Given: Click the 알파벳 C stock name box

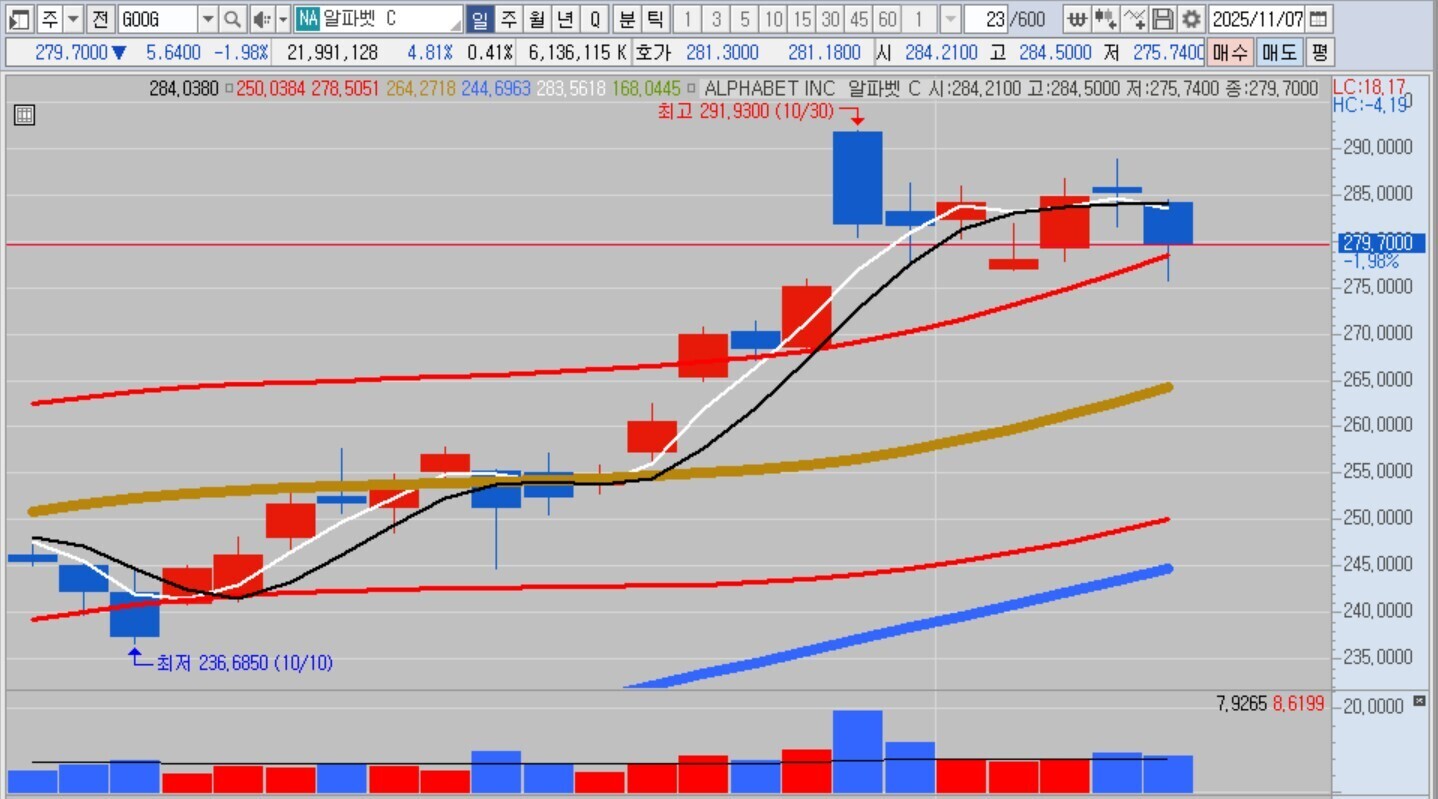Looking at the screenshot, I should [392, 19].
